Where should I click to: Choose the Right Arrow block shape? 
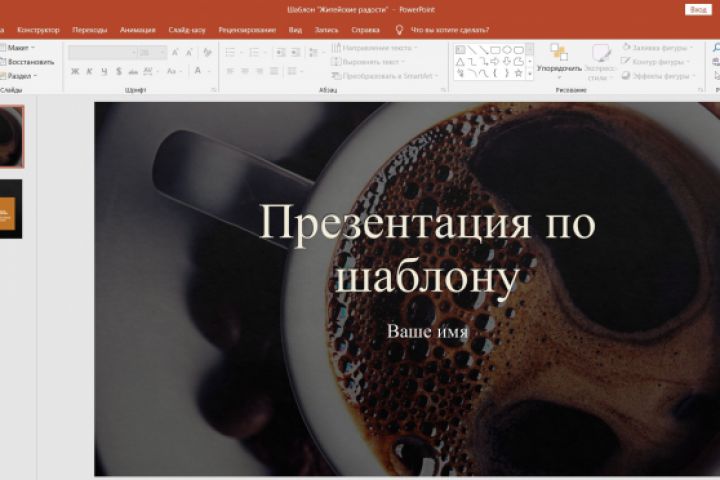click(495, 62)
